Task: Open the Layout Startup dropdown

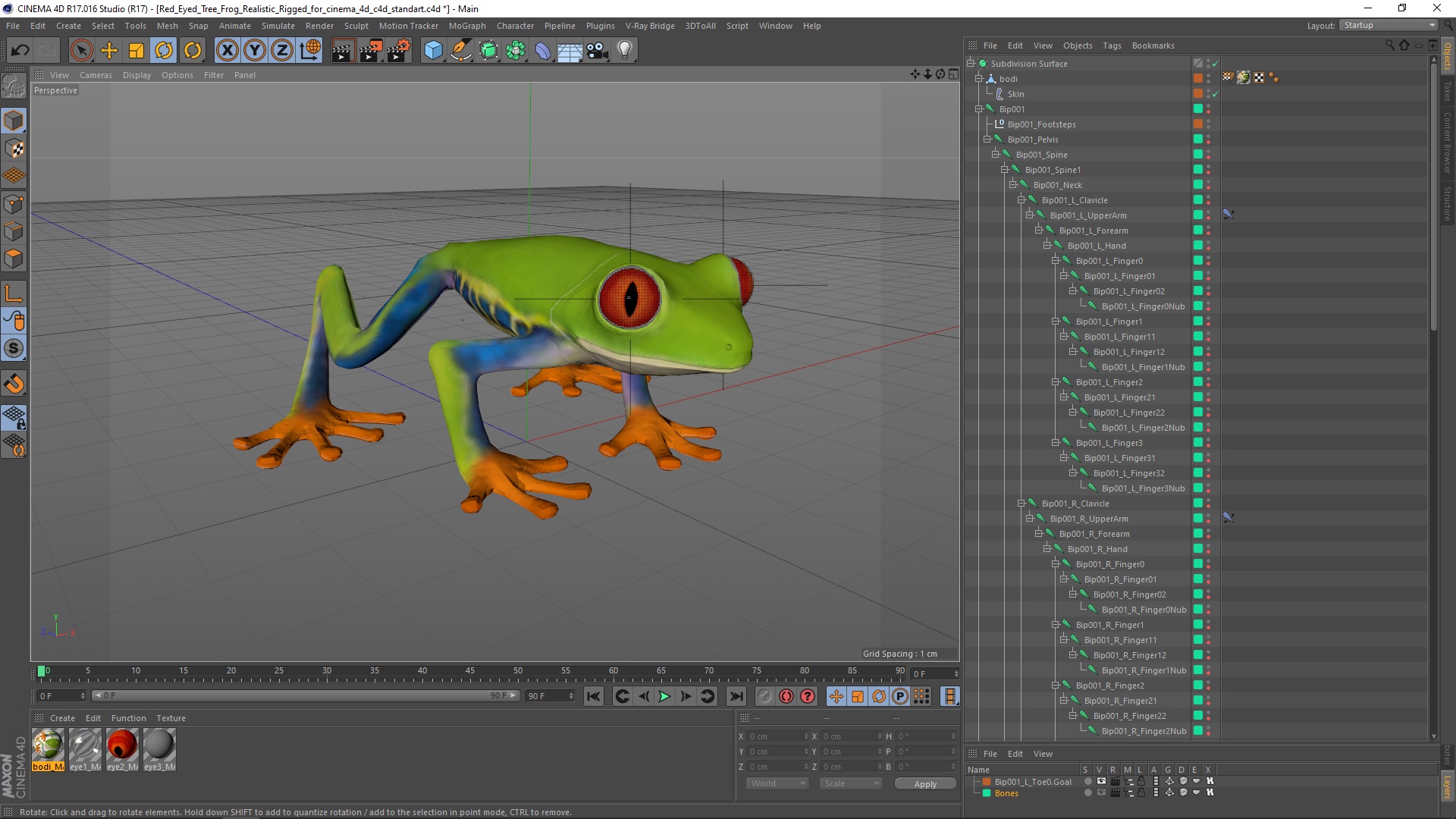Action: [1389, 25]
